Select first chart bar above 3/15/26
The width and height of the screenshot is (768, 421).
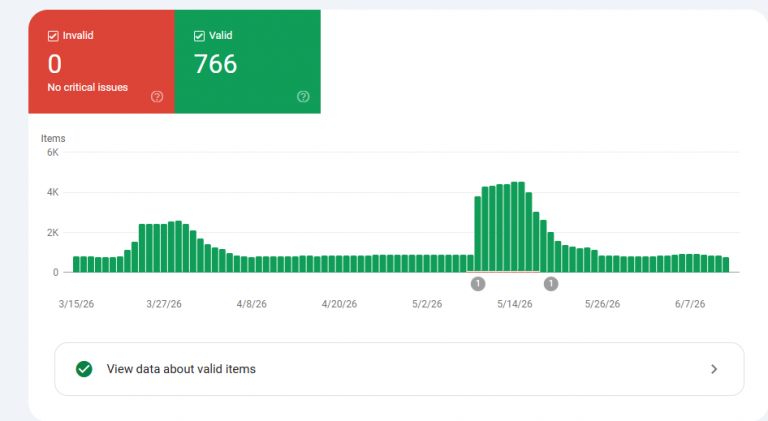[x=76, y=264]
